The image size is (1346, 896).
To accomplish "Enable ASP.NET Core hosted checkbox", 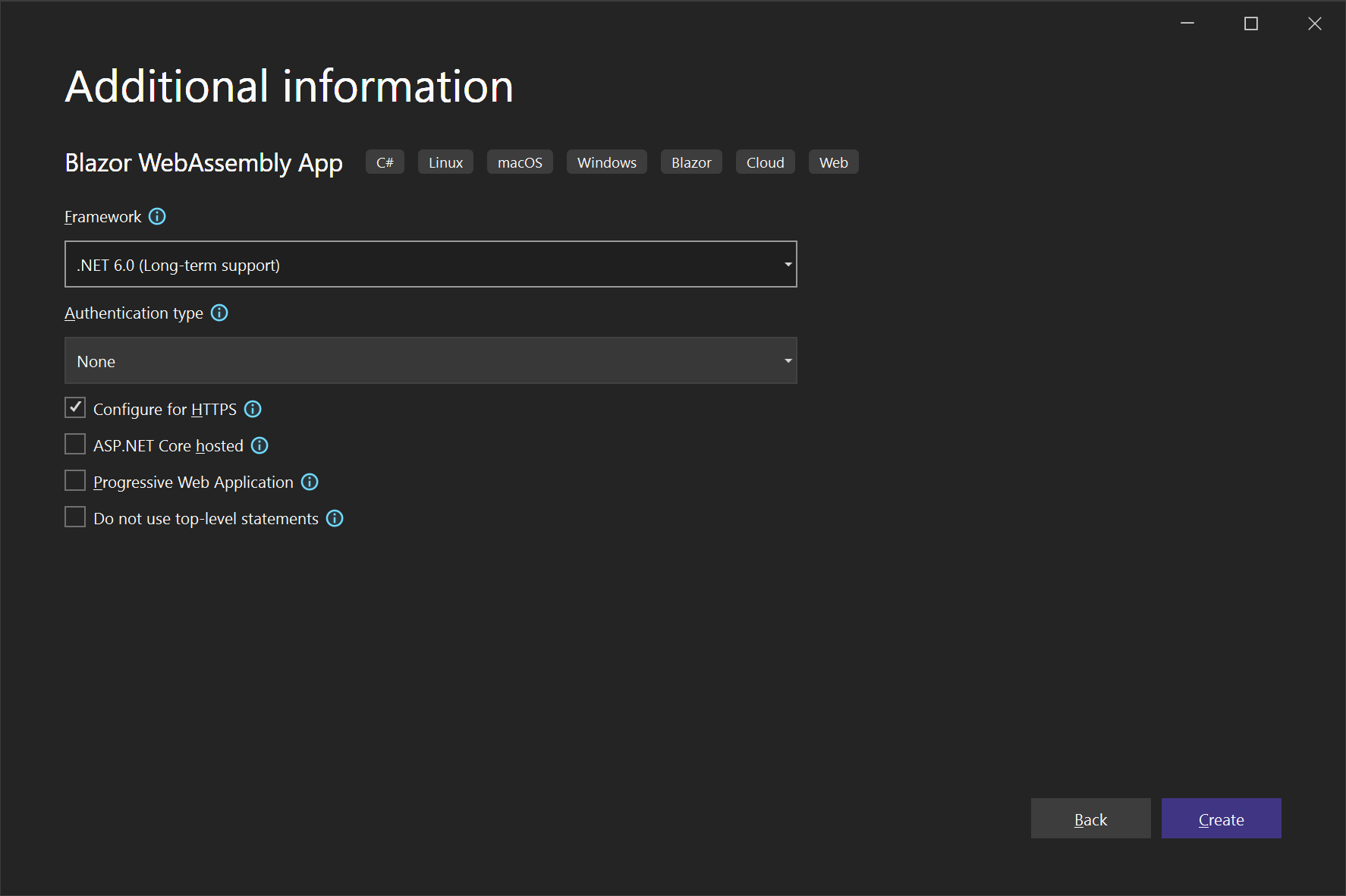I will click(75, 444).
